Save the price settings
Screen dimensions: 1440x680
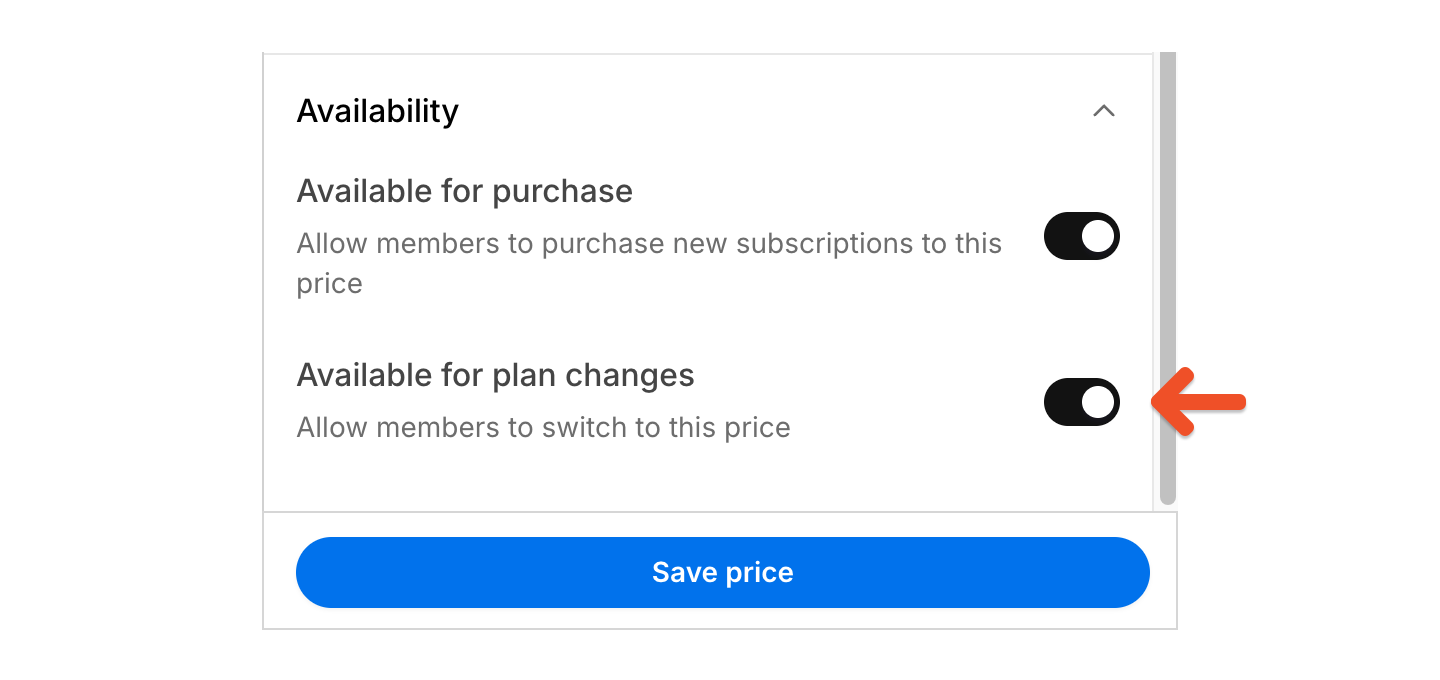coord(722,572)
